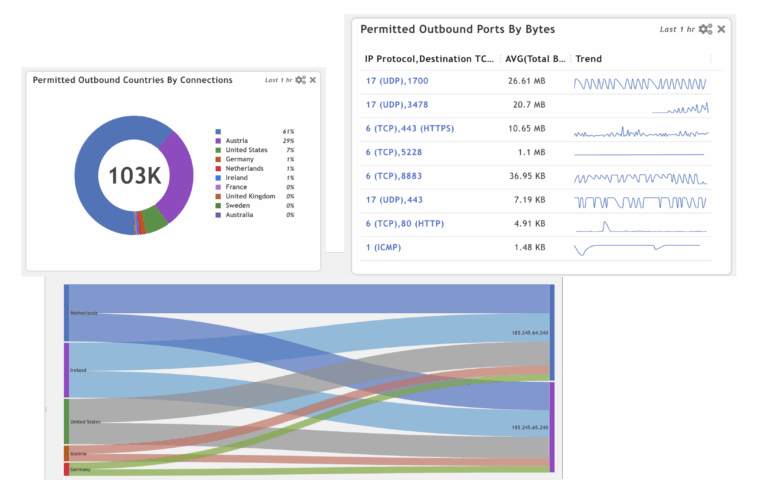This screenshot has width=768, height=494.
Task: Toggle the Netherlands legend entry
Action: pos(245,169)
